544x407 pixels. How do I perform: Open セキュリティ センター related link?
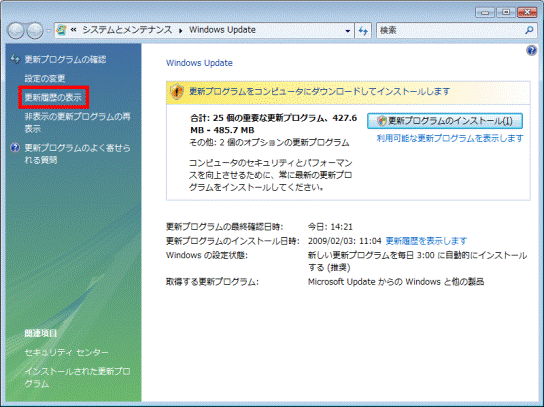[67, 353]
